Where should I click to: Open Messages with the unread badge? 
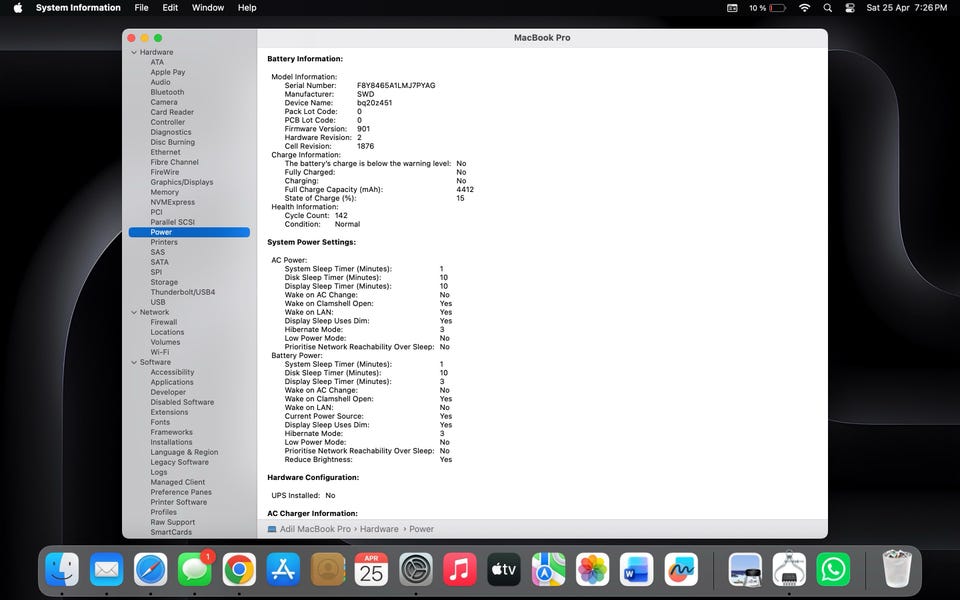point(195,569)
